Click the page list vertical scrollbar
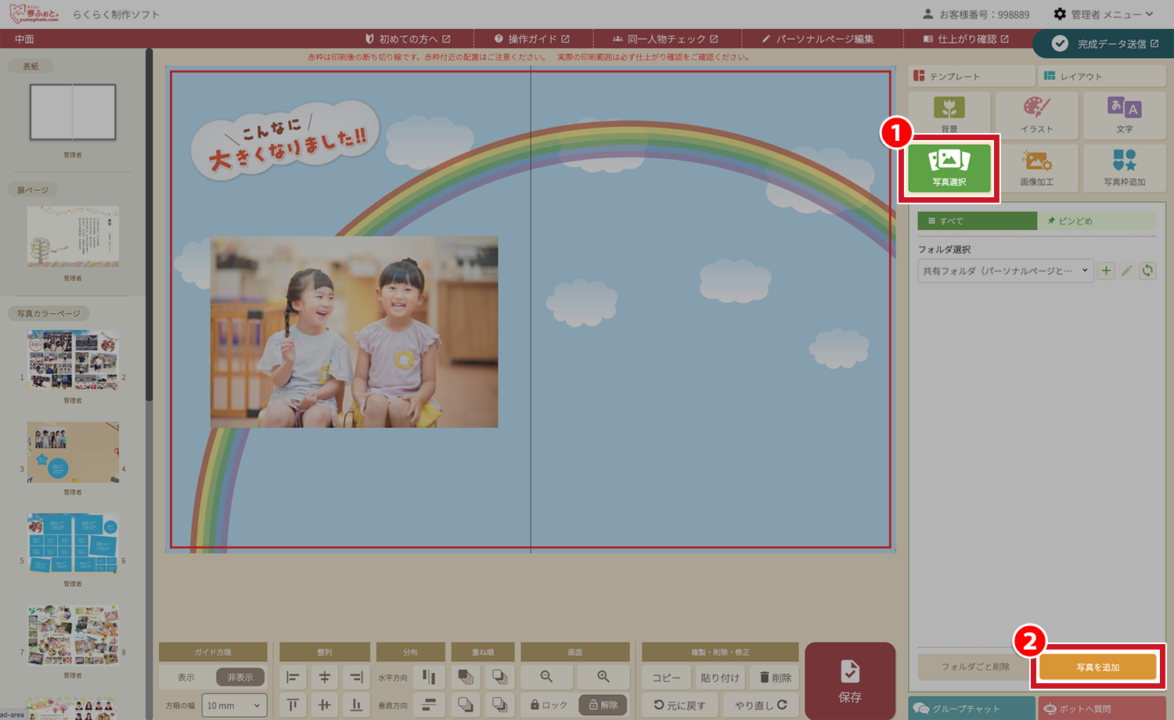 coord(149,225)
